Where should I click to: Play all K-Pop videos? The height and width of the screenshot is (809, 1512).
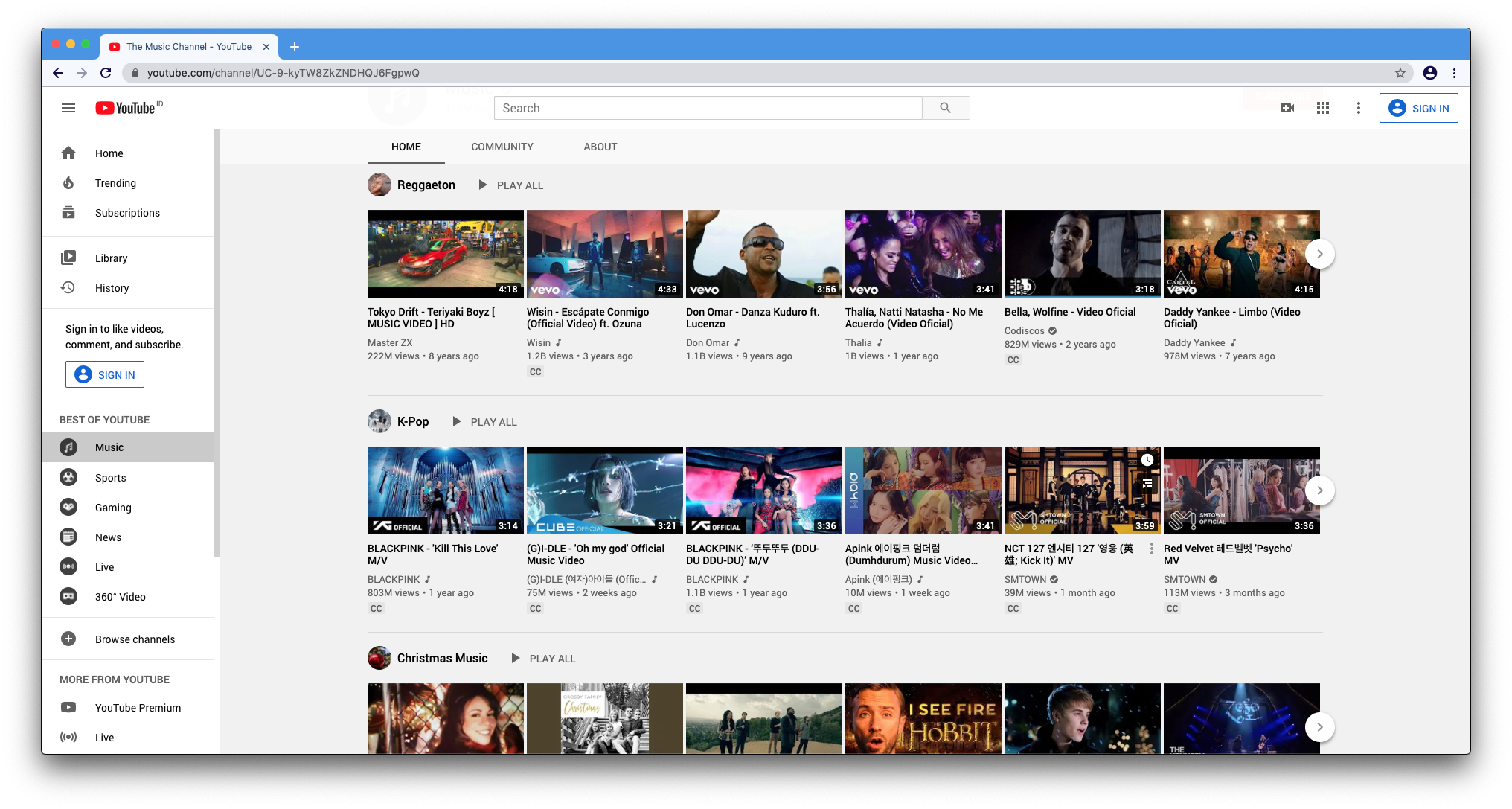point(484,422)
